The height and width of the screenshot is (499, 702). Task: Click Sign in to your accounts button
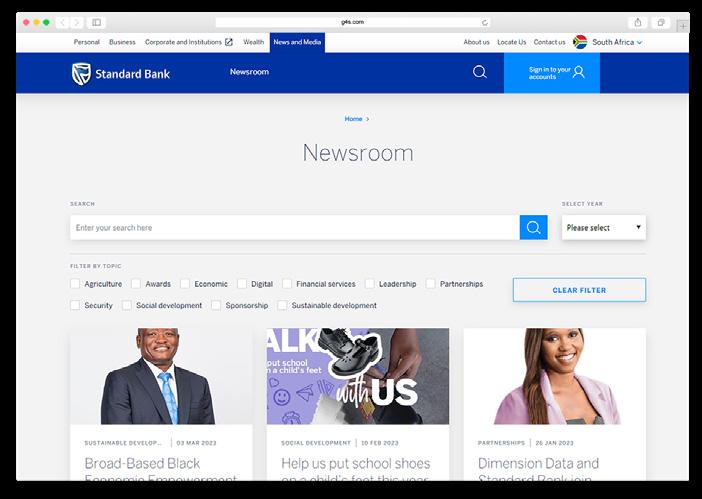coord(552,73)
